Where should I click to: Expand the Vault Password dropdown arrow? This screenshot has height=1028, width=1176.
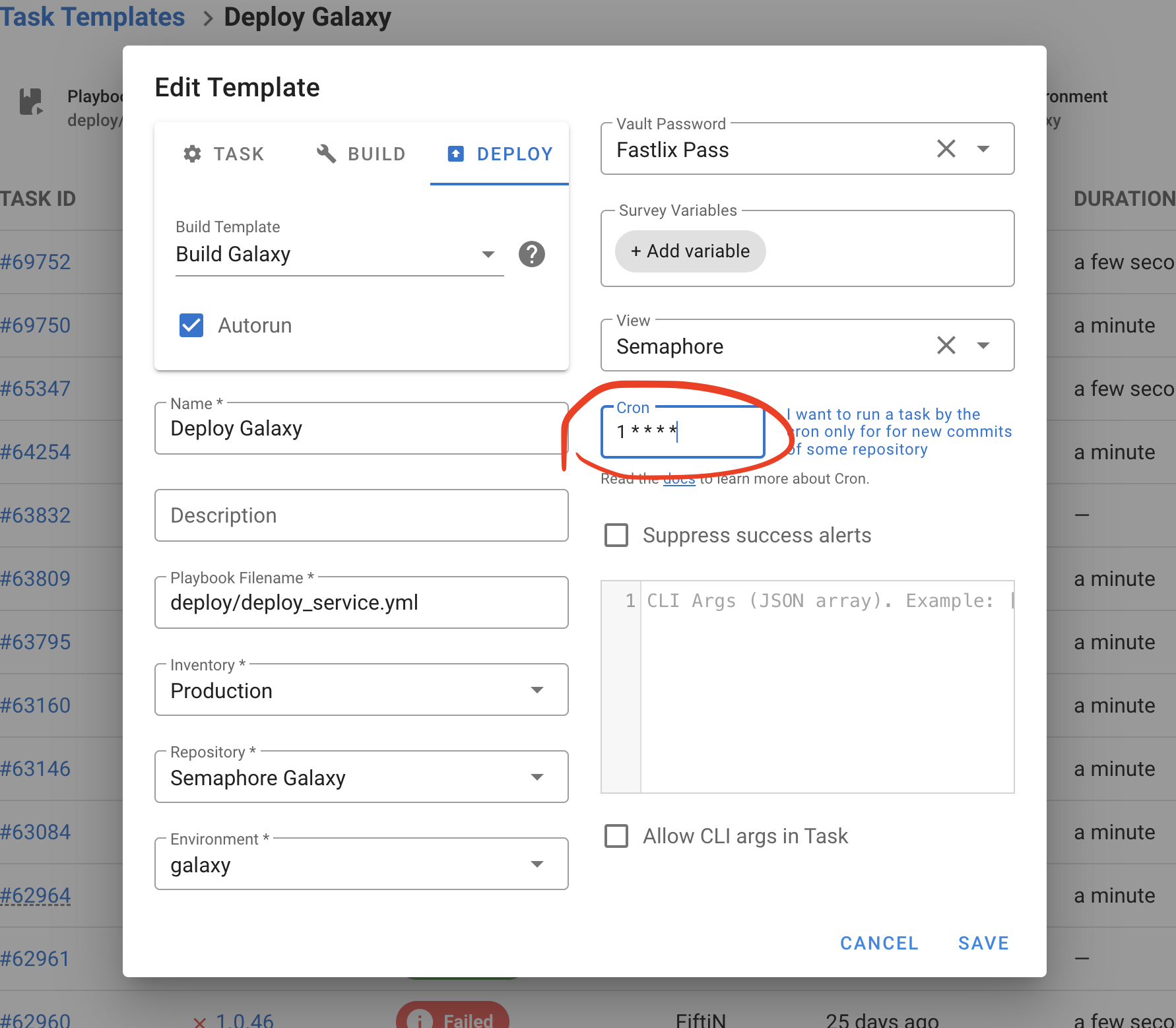[983, 149]
